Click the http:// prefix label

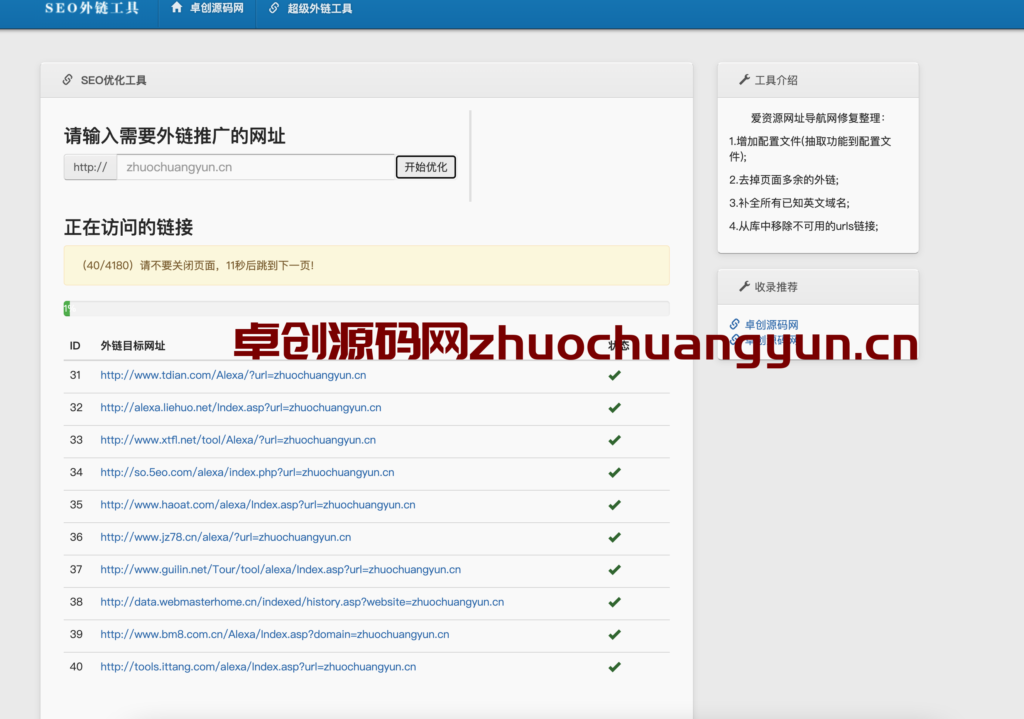pos(90,167)
